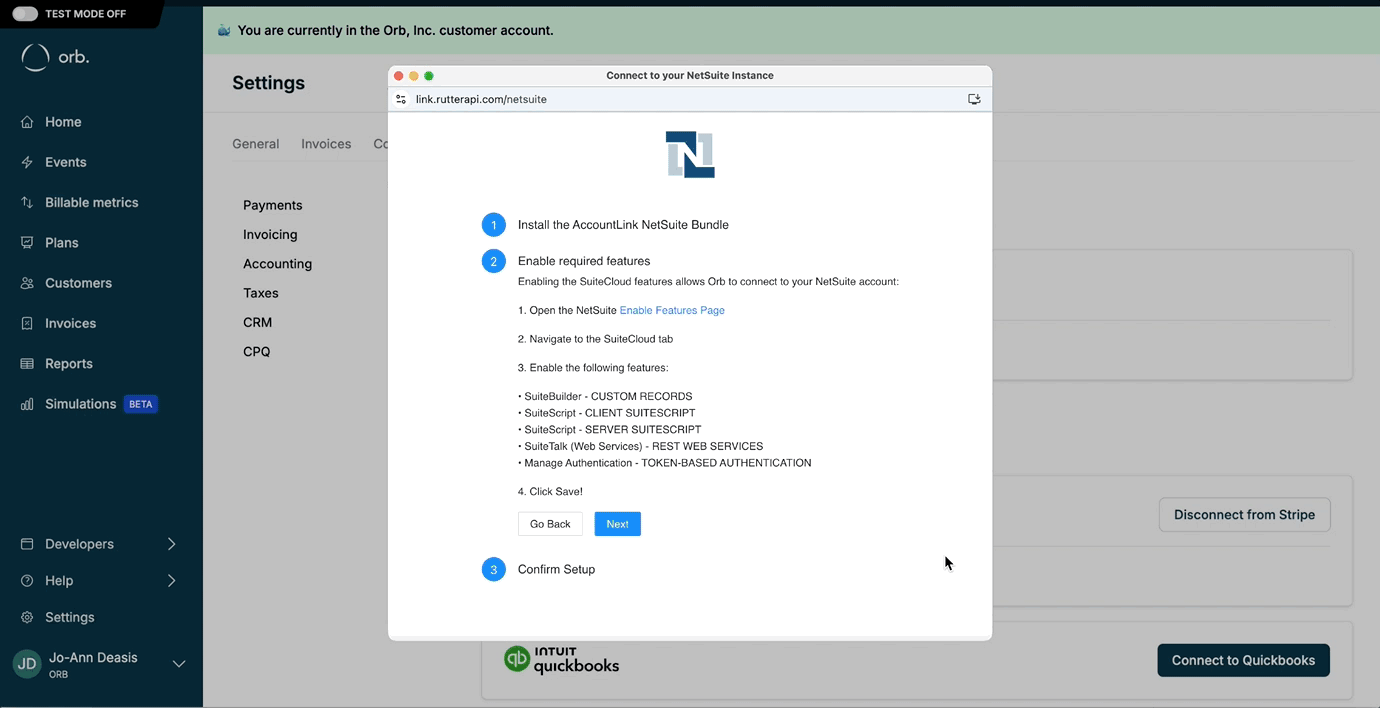Click the Developers window icon
The height and width of the screenshot is (708, 1380).
pyautogui.click(x=27, y=544)
